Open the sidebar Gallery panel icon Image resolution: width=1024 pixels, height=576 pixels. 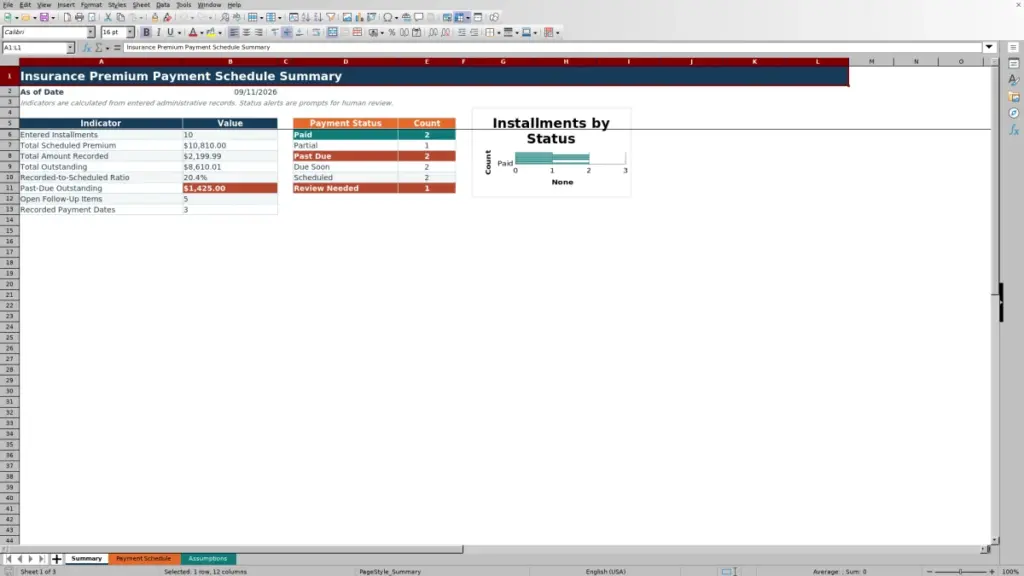(x=1014, y=97)
